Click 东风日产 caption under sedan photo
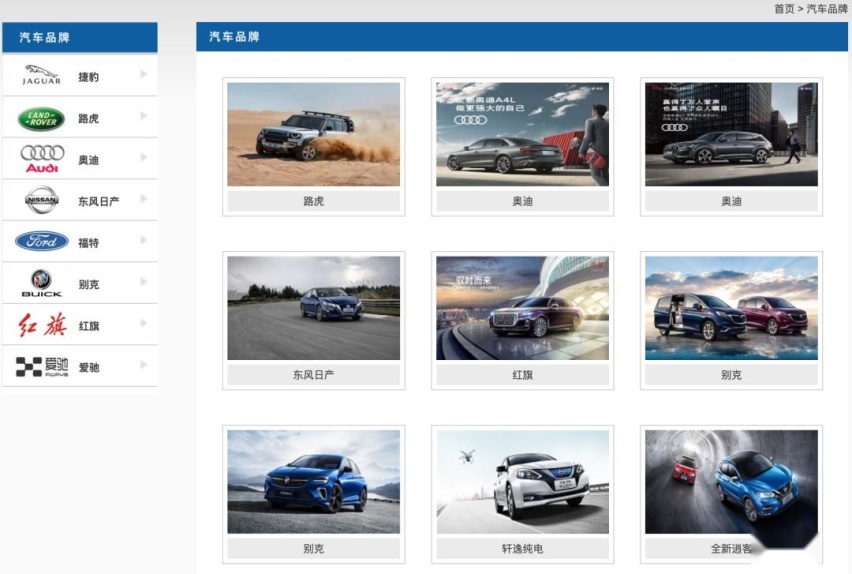 point(314,375)
